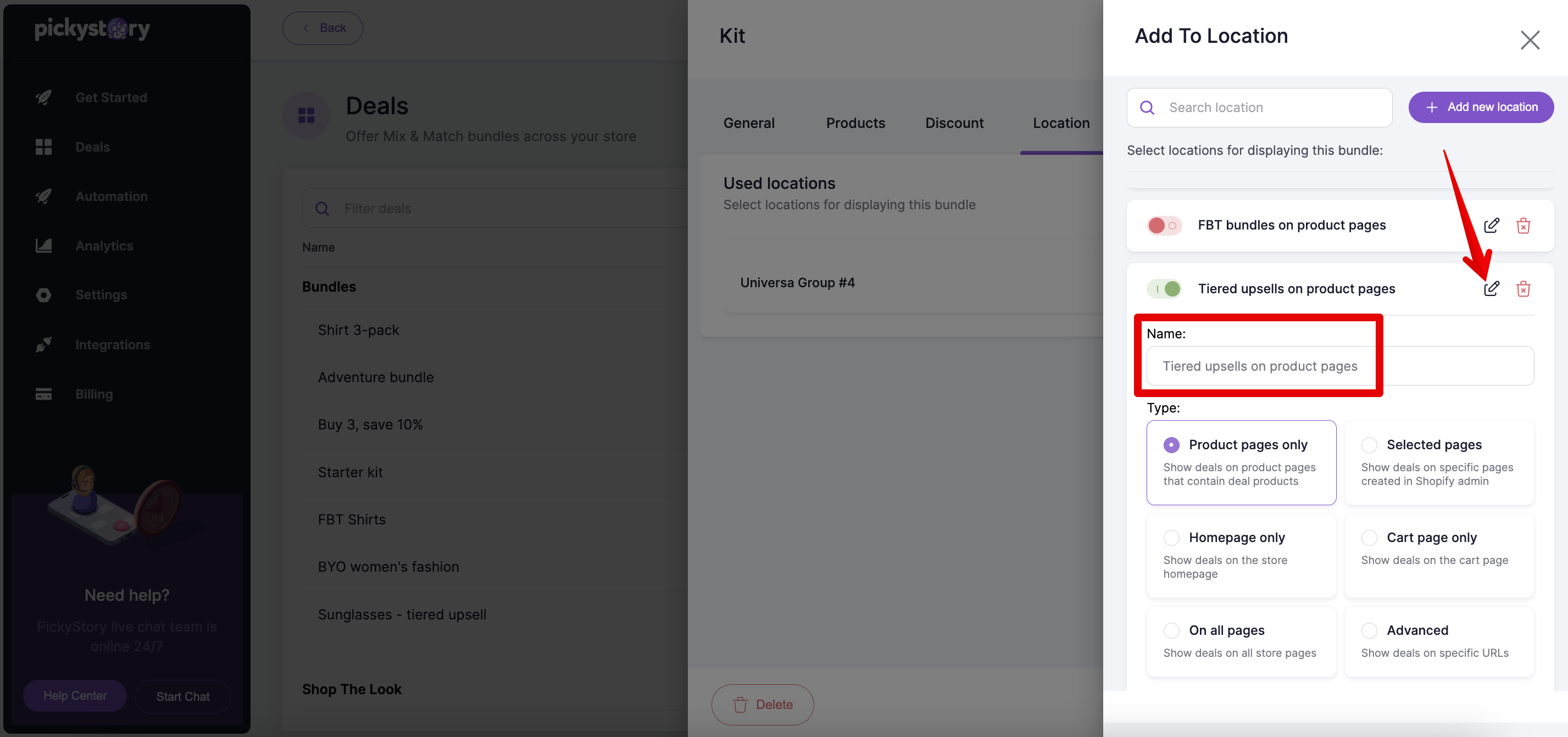The image size is (1568, 737).
Task: Select the Advanced location type
Action: coord(1439,641)
